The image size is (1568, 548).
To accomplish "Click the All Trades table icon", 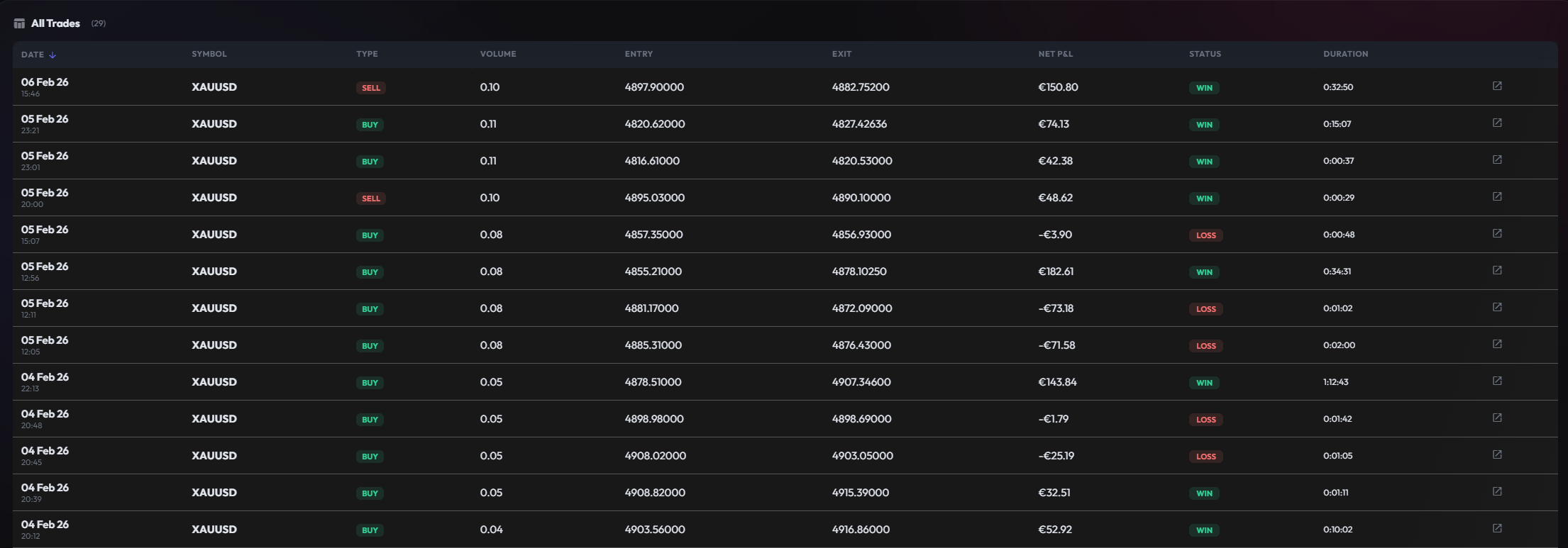I will [x=19, y=23].
